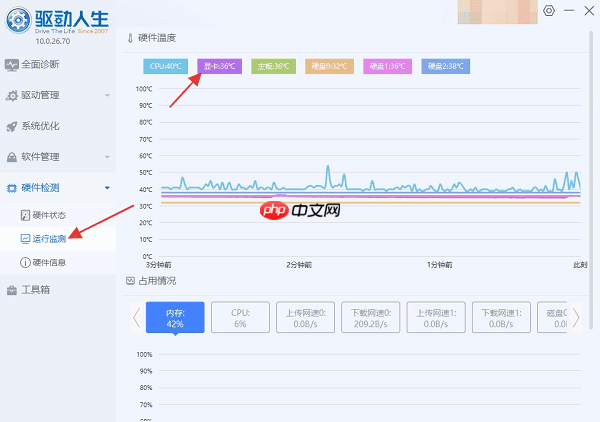Toggle the 显卡:36℃ temperature series
Viewport: 600px width, 422px height.
point(219,66)
